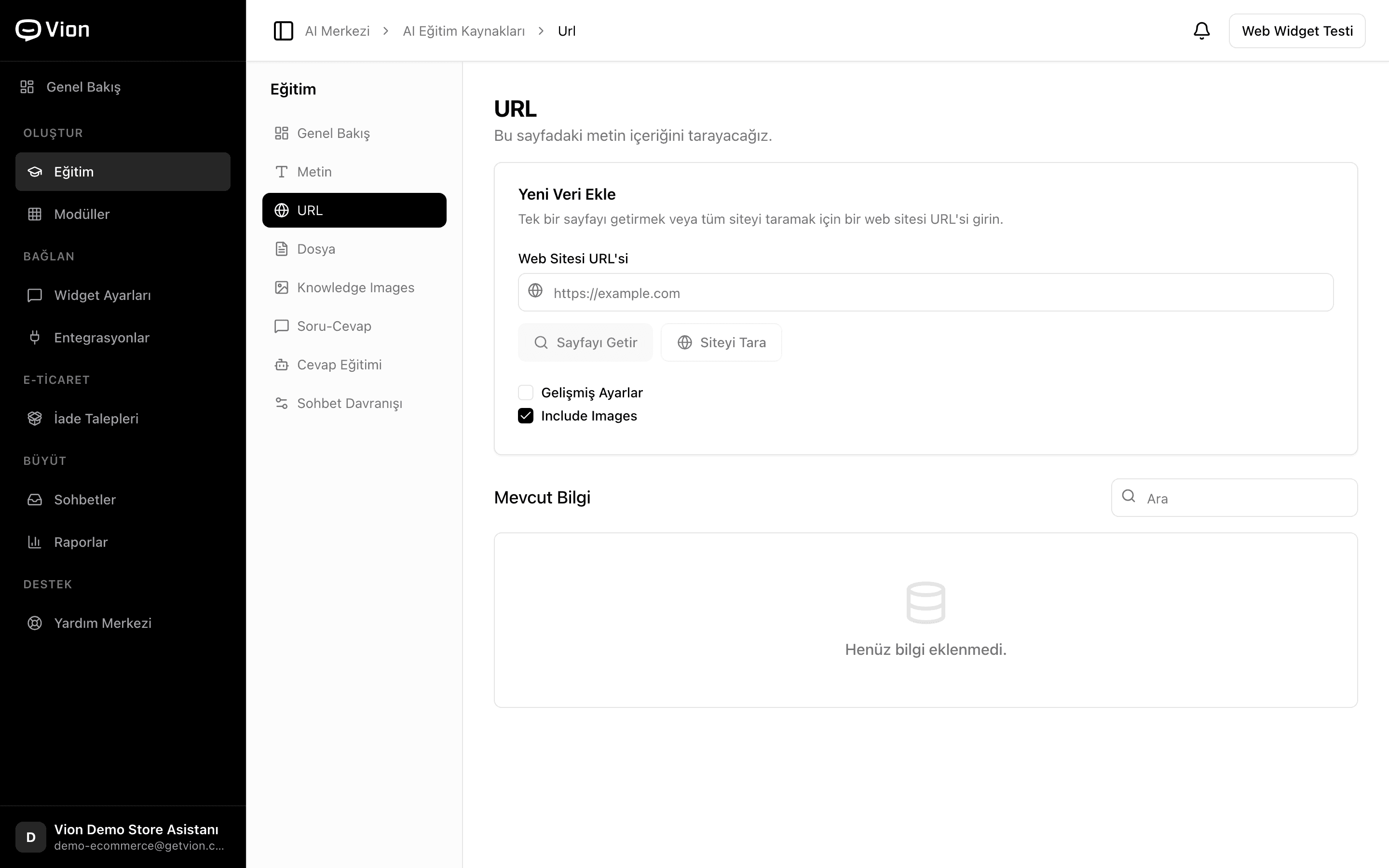Toggle the sidebar panel icon
Screen dimensions: 1389x868
click(x=283, y=31)
